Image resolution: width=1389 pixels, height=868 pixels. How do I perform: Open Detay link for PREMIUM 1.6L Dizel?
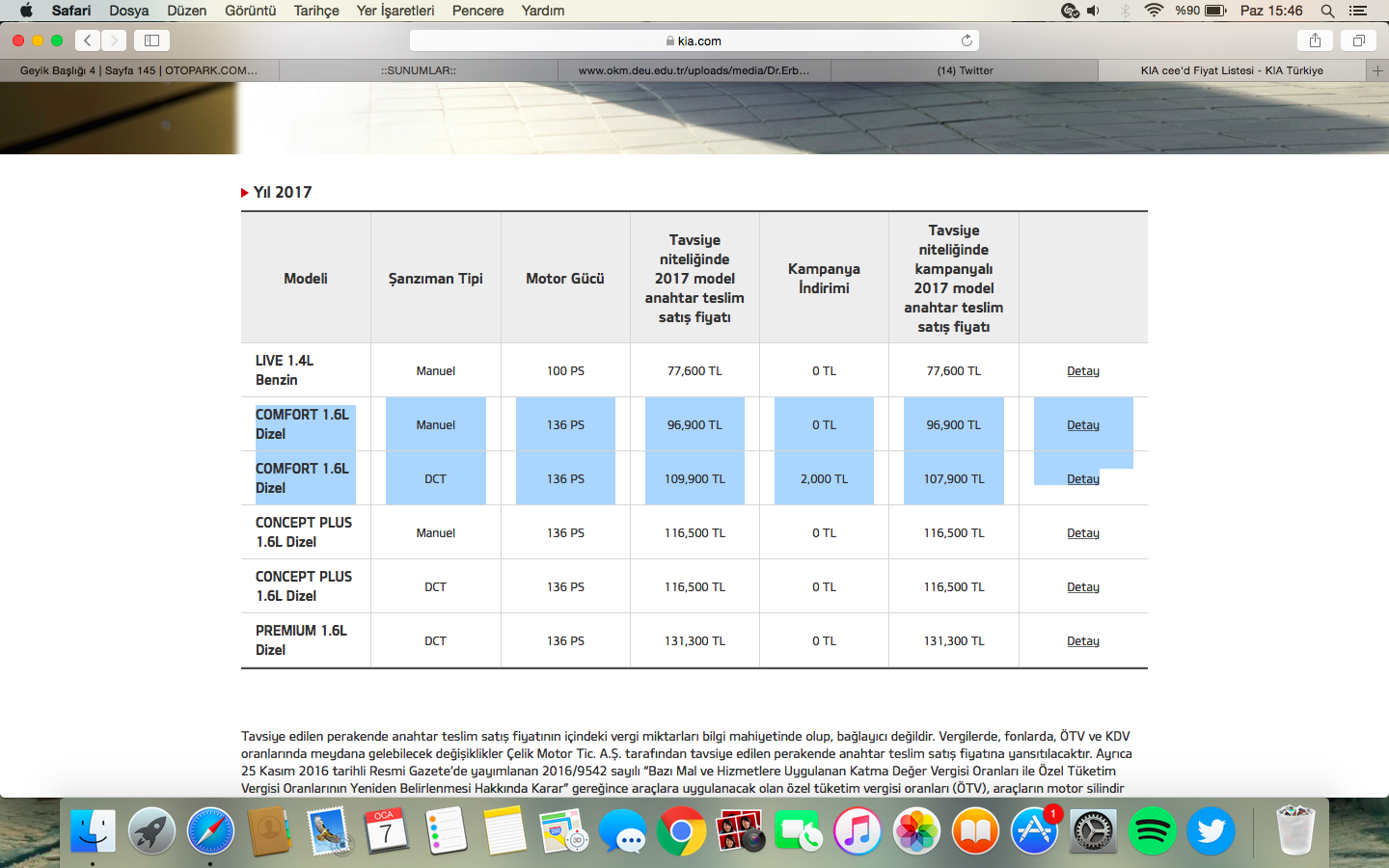click(1083, 641)
